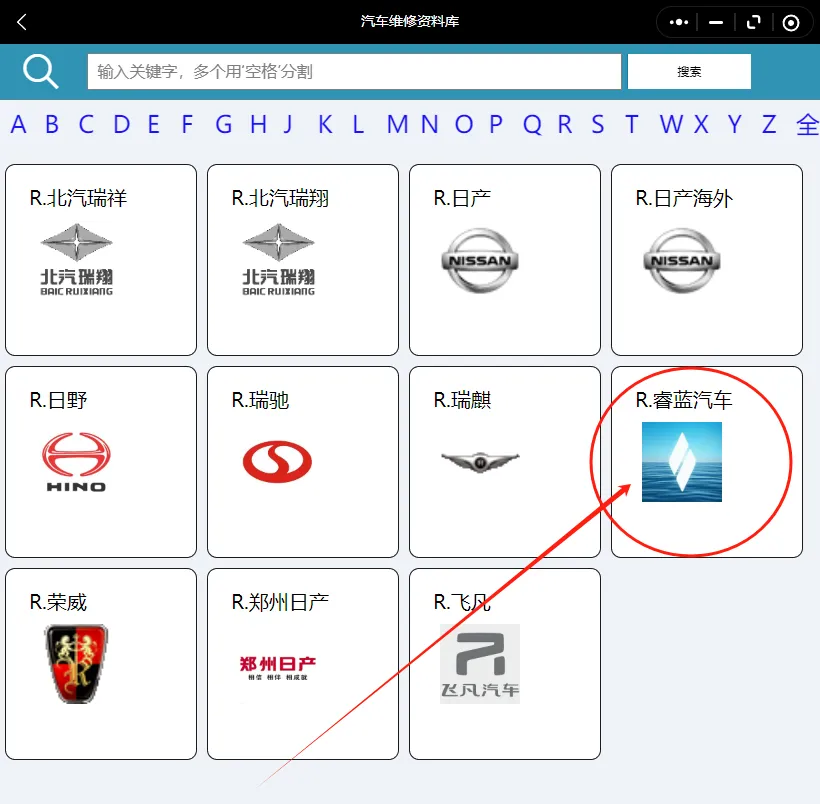The height and width of the screenshot is (804, 820).
Task: Filter brands by letter P
Action: pos(496,124)
